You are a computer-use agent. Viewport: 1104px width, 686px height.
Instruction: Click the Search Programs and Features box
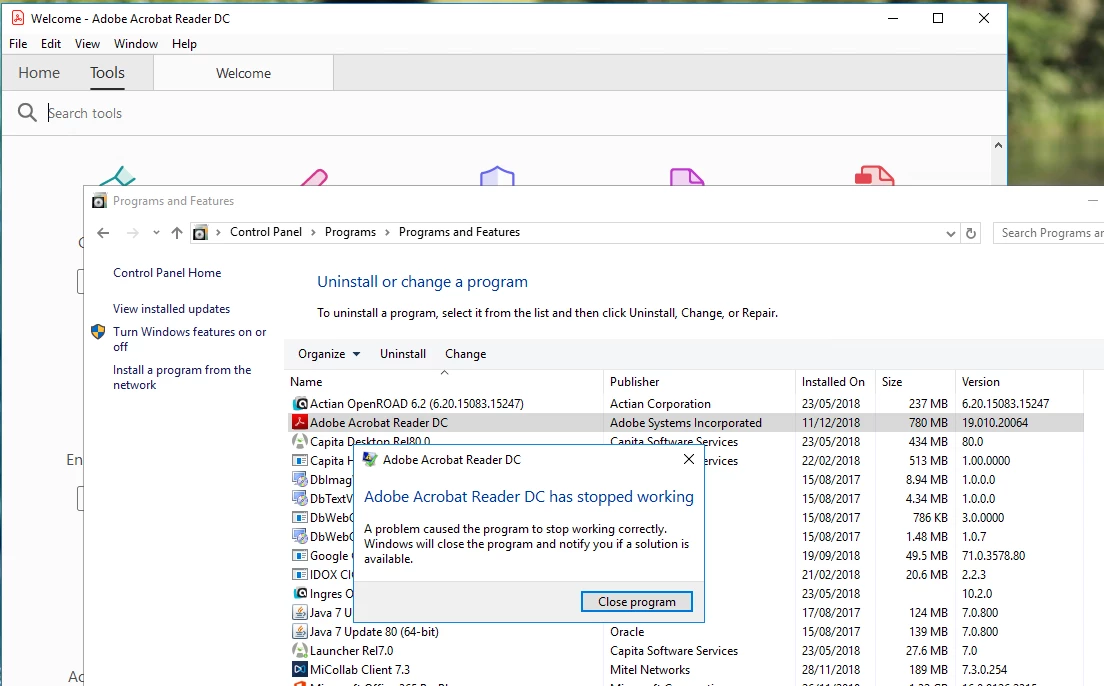pos(1049,233)
